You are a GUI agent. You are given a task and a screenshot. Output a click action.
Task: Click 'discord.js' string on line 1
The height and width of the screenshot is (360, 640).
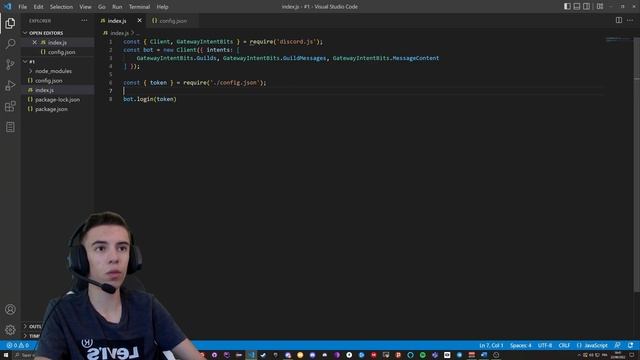(297, 42)
